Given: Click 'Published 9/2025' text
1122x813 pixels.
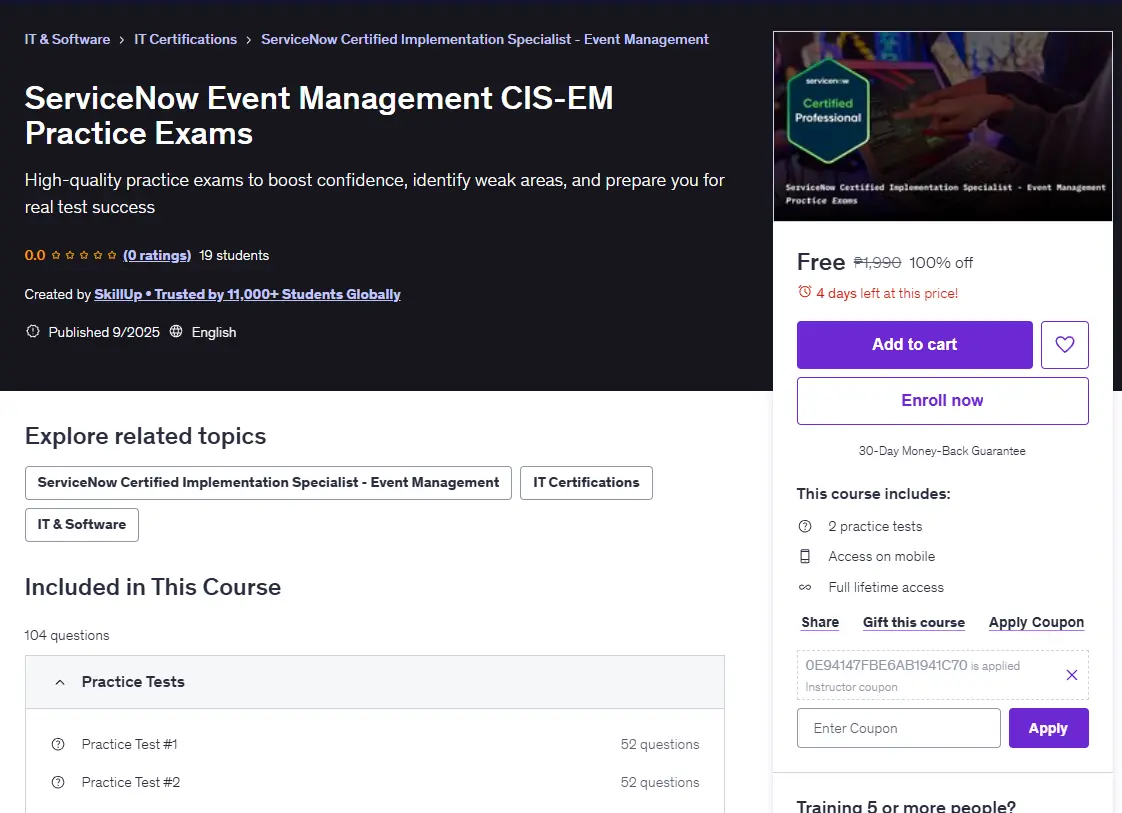Looking at the screenshot, I should [x=104, y=332].
